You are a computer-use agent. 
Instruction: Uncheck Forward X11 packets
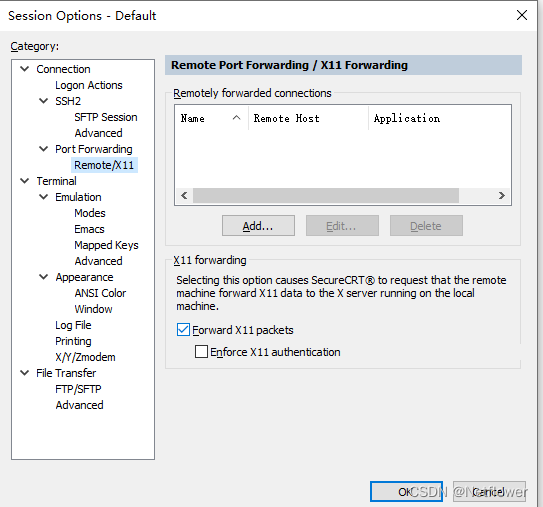(183, 330)
